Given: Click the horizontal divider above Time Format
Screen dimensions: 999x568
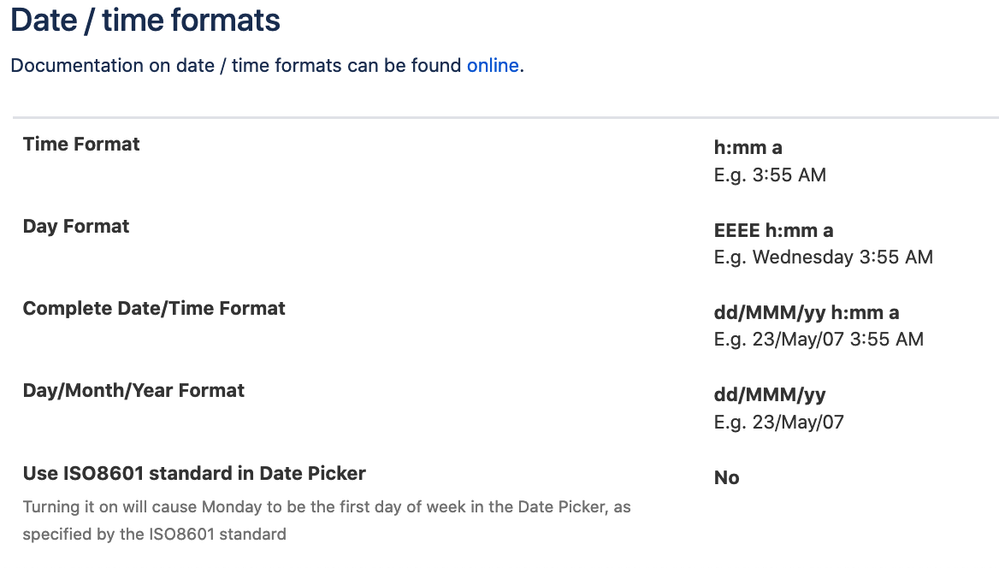Looking at the screenshot, I should click(x=505, y=118).
